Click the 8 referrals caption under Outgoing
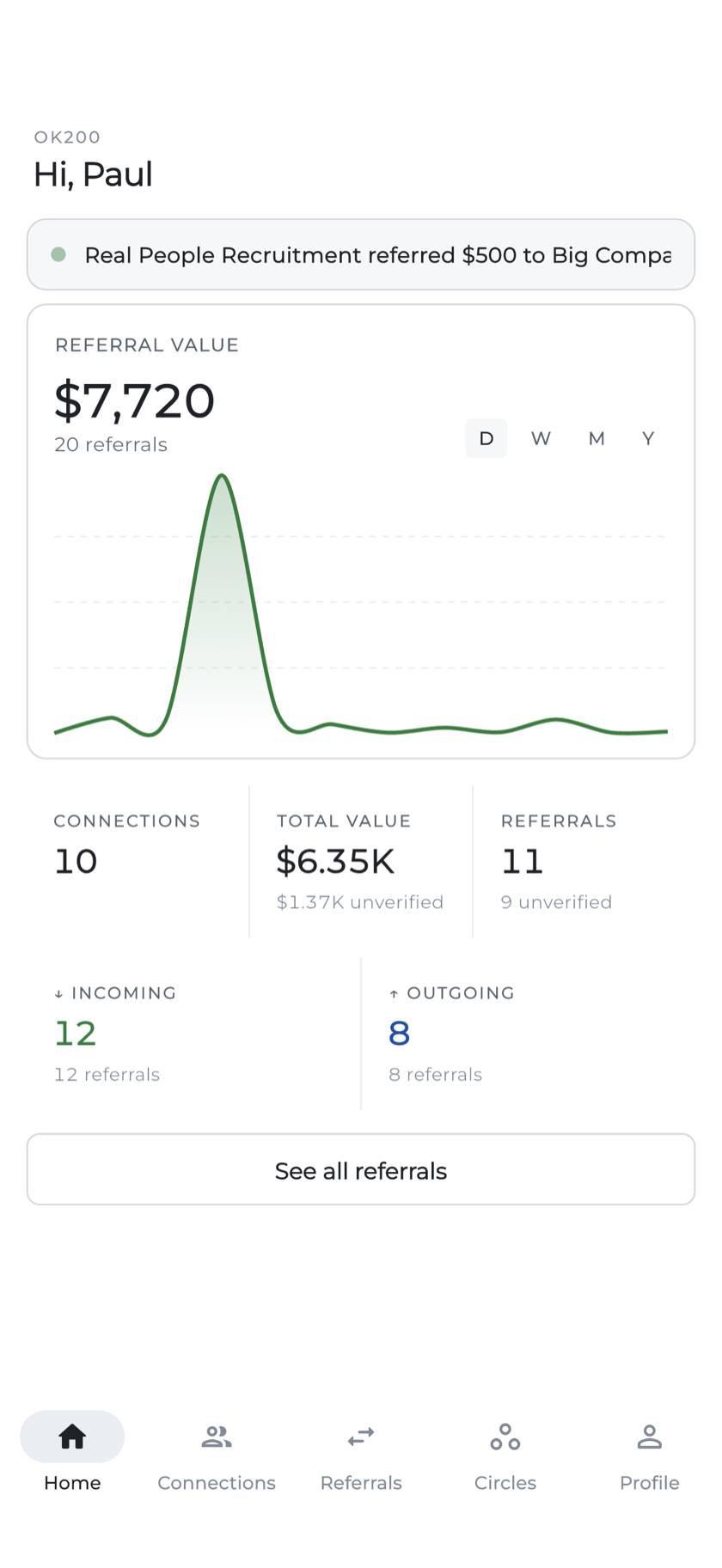Screen dimensions: 722x1568 436,1075
